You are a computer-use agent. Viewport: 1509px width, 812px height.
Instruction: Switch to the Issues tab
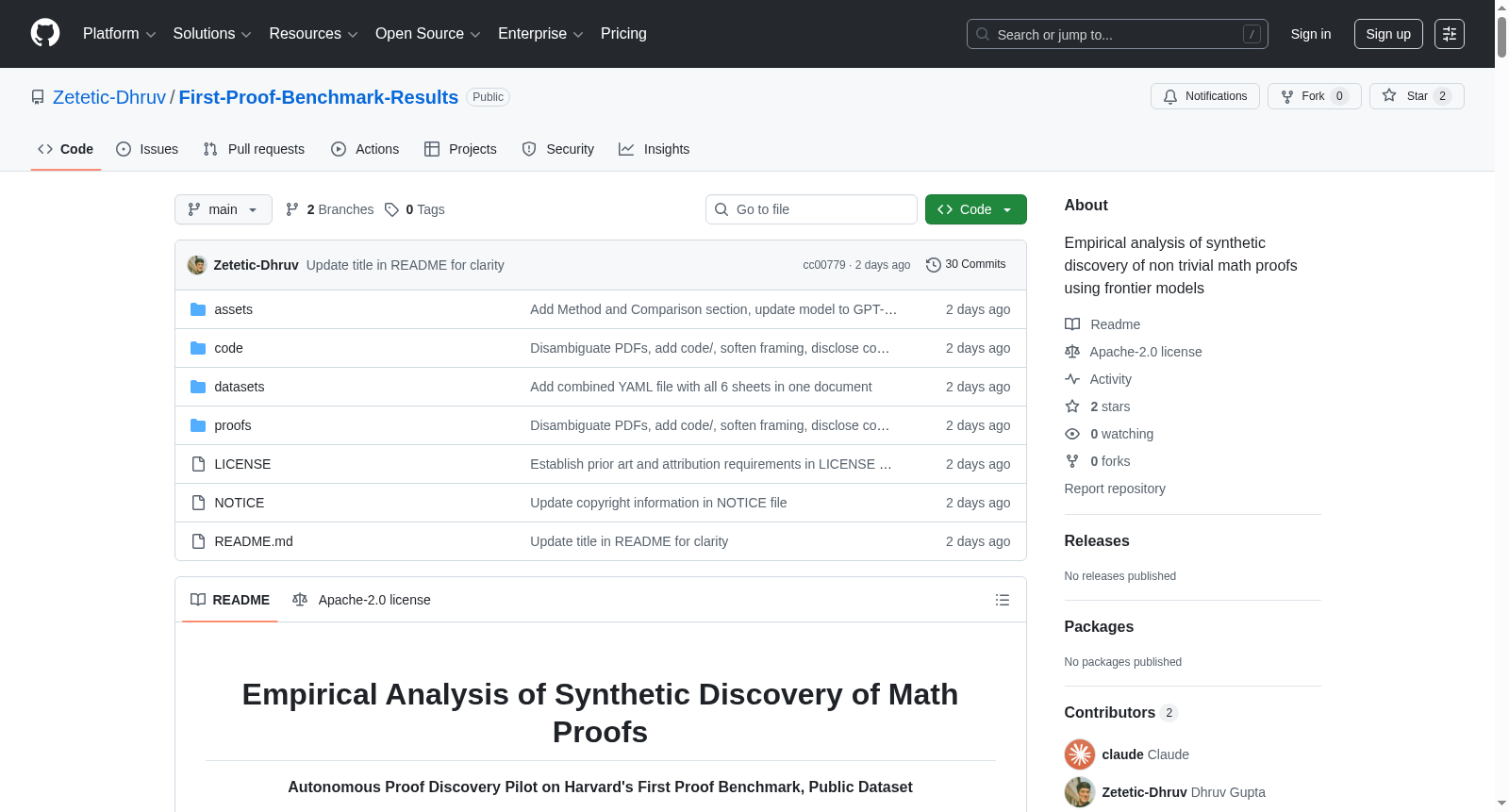[x=147, y=149]
